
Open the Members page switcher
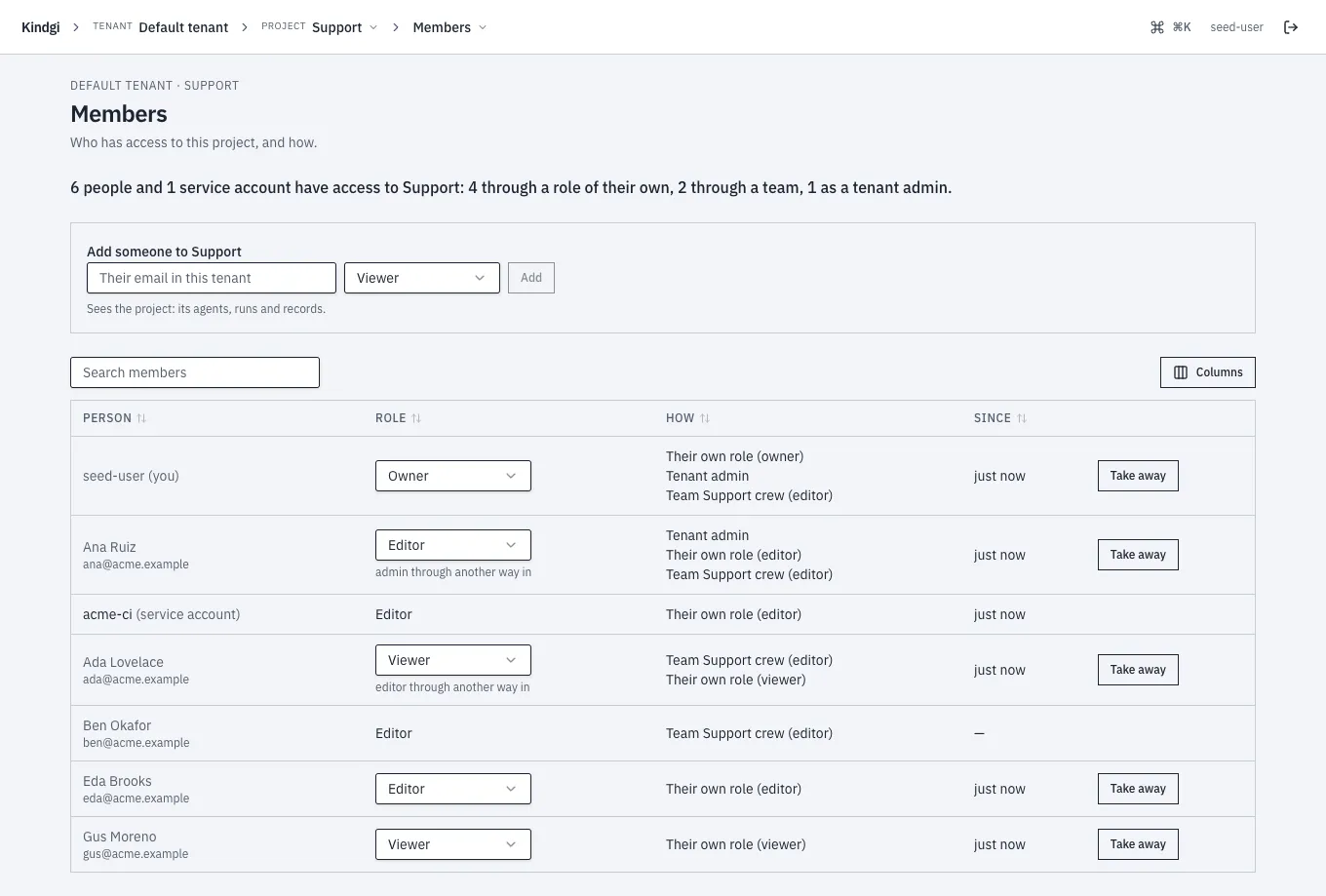[x=449, y=27]
